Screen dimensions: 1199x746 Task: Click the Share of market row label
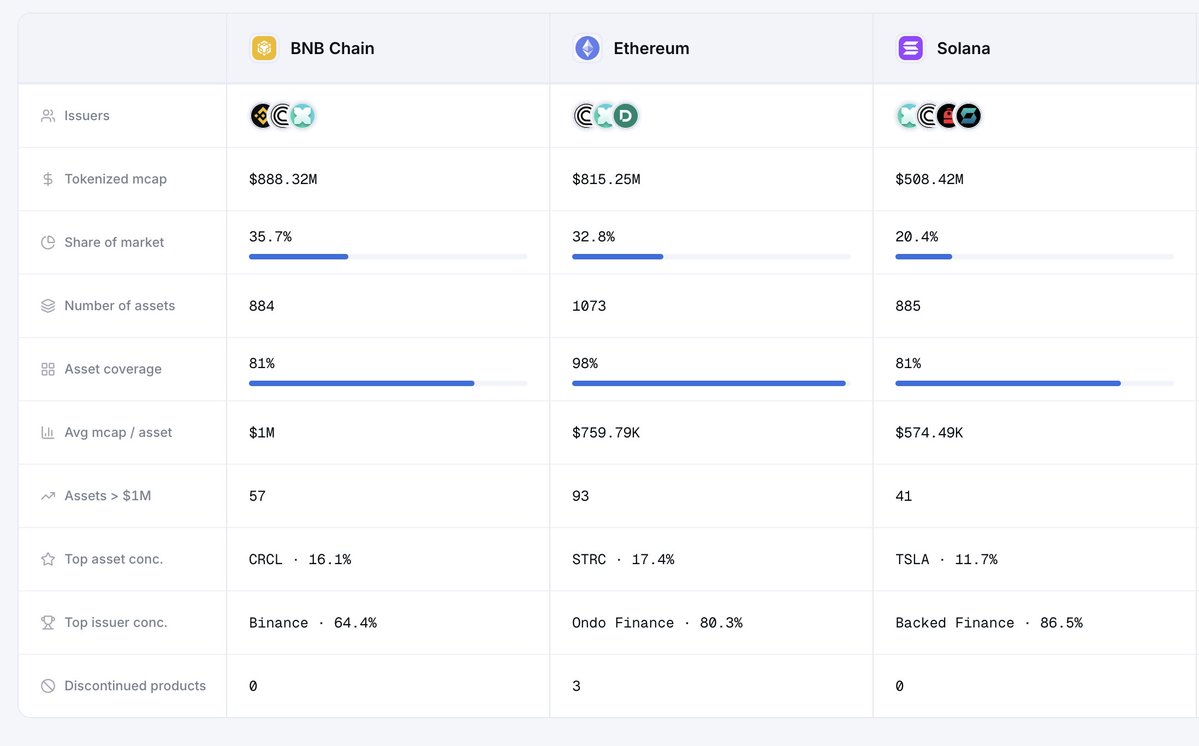[114, 242]
